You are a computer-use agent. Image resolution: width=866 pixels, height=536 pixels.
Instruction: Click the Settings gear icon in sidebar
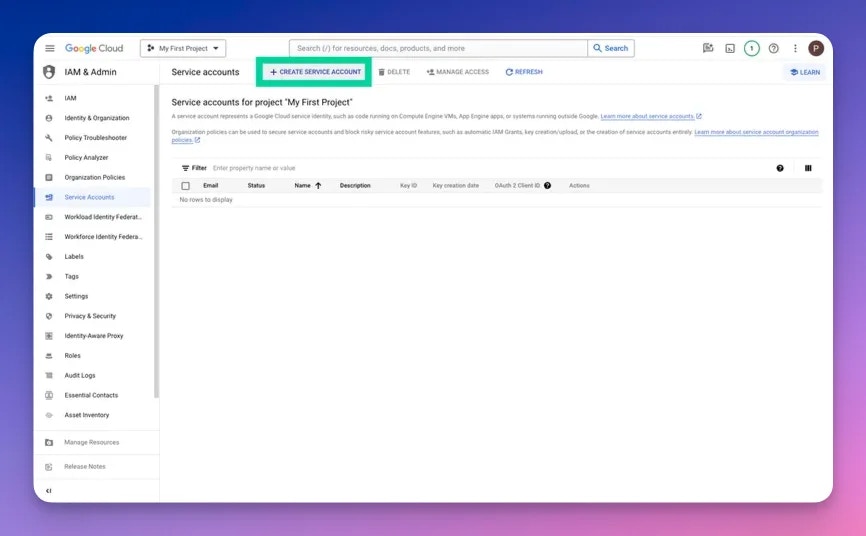(x=49, y=296)
